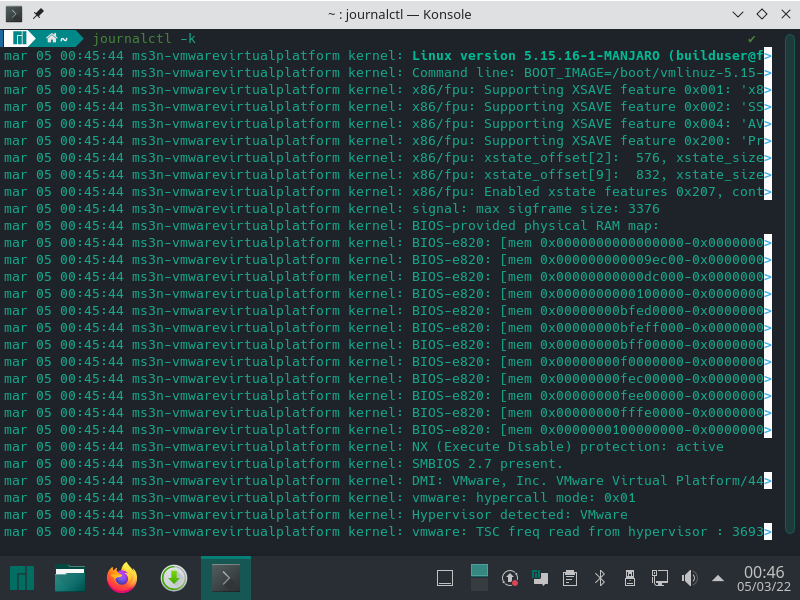Minimize the Konsole window
Screen dimensions: 800x600
point(738,14)
